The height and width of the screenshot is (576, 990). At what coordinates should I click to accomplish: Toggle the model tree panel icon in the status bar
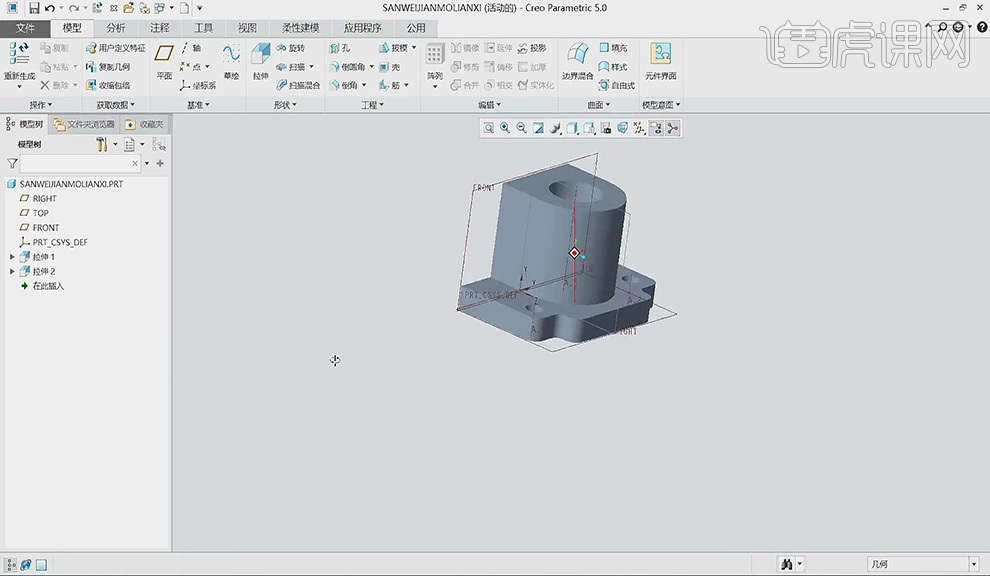(x=10, y=565)
